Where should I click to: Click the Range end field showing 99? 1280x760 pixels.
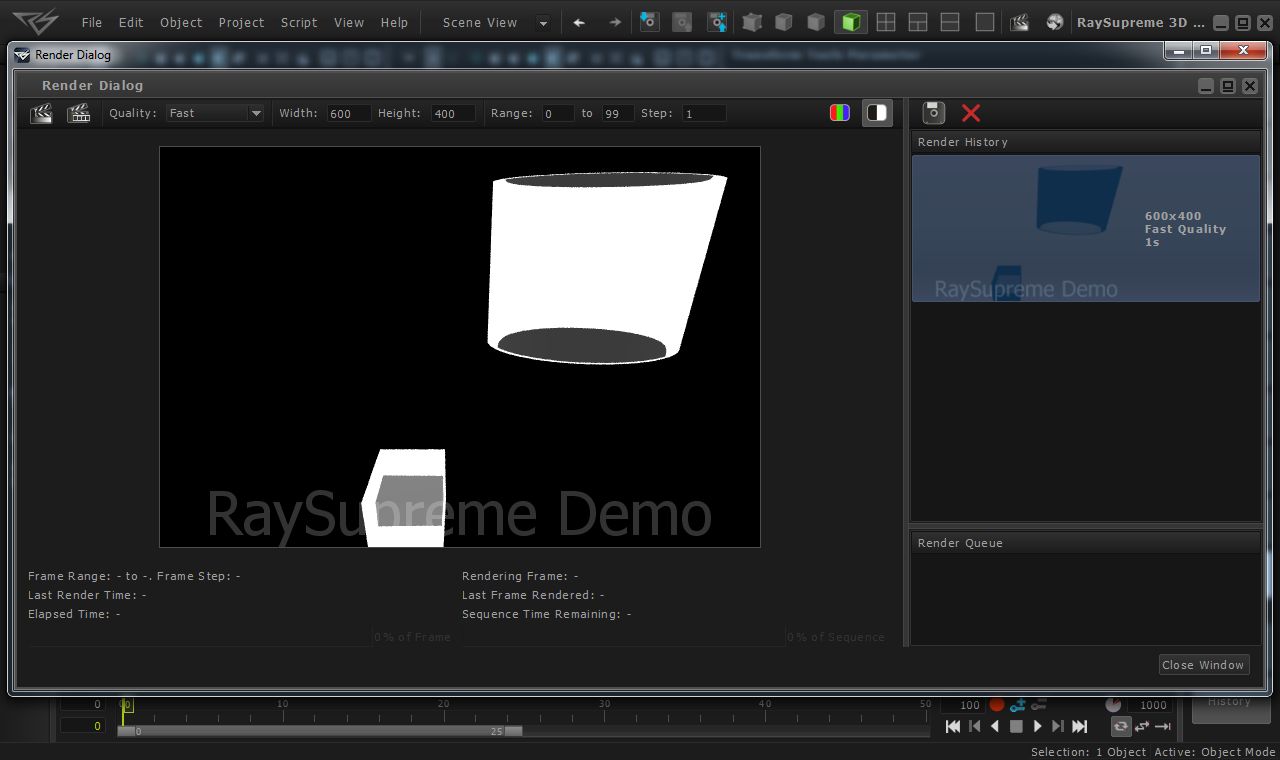click(x=618, y=113)
